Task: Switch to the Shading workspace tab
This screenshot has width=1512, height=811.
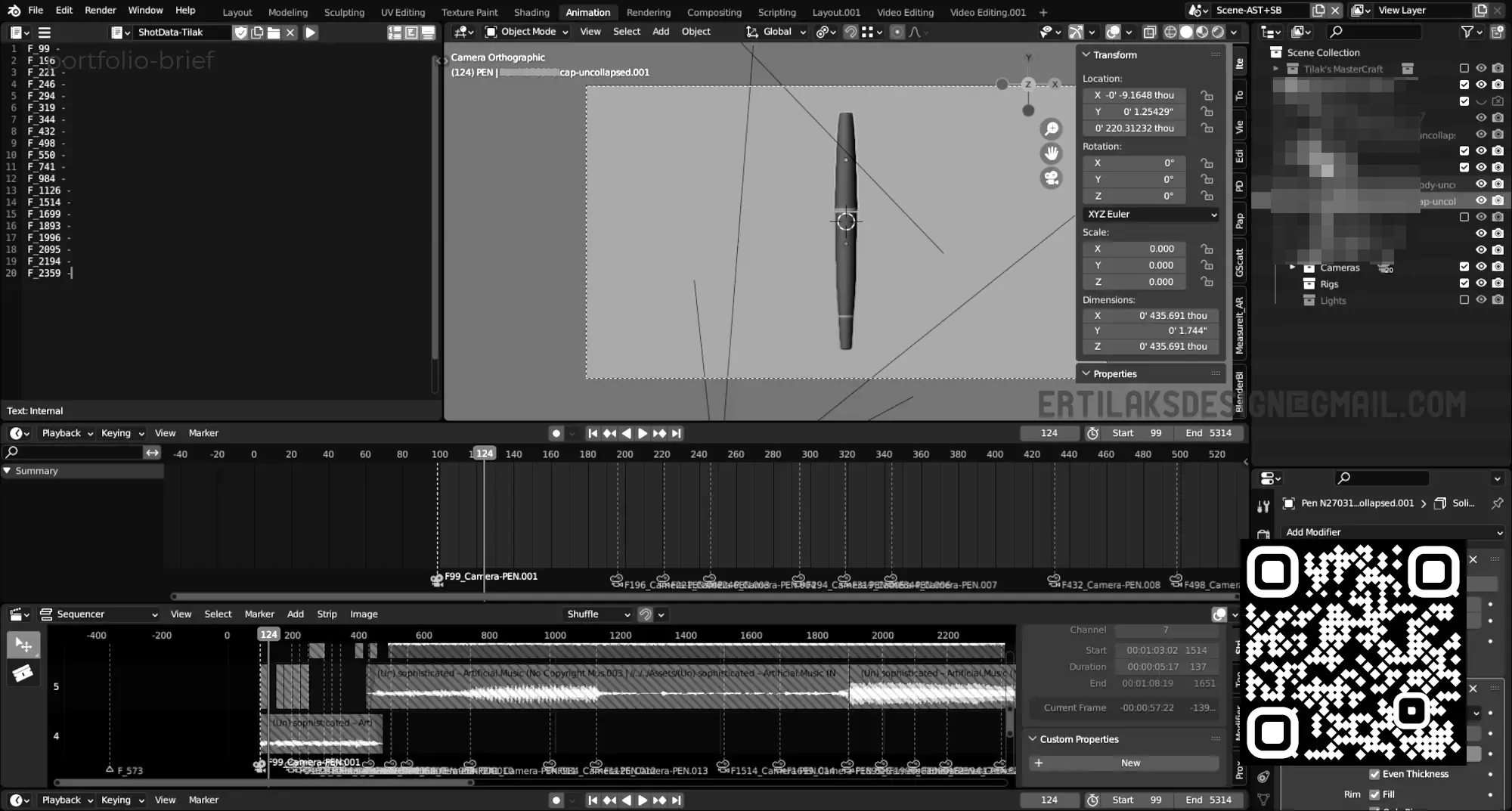Action: coord(531,12)
